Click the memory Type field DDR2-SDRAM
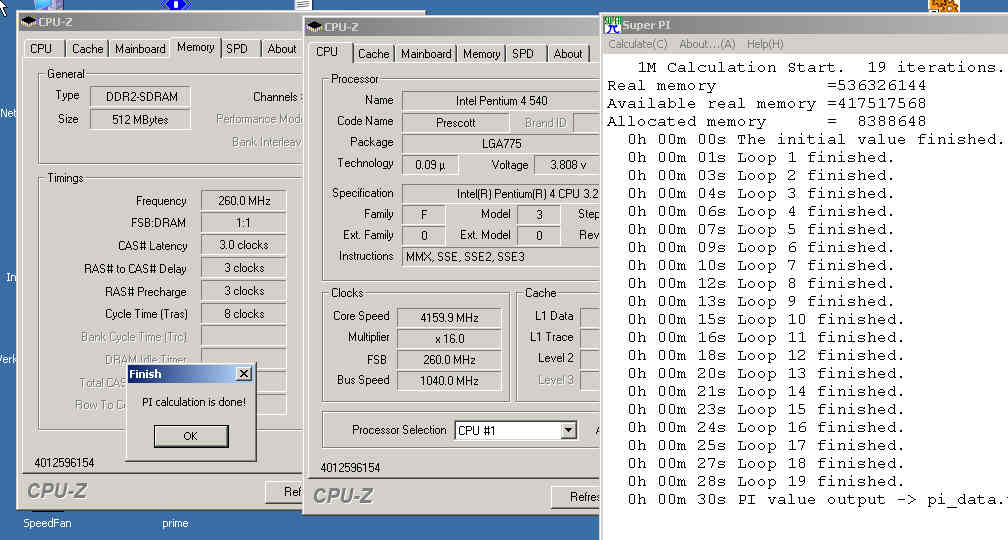Image resolution: width=1008 pixels, height=540 pixels. (140, 97)
